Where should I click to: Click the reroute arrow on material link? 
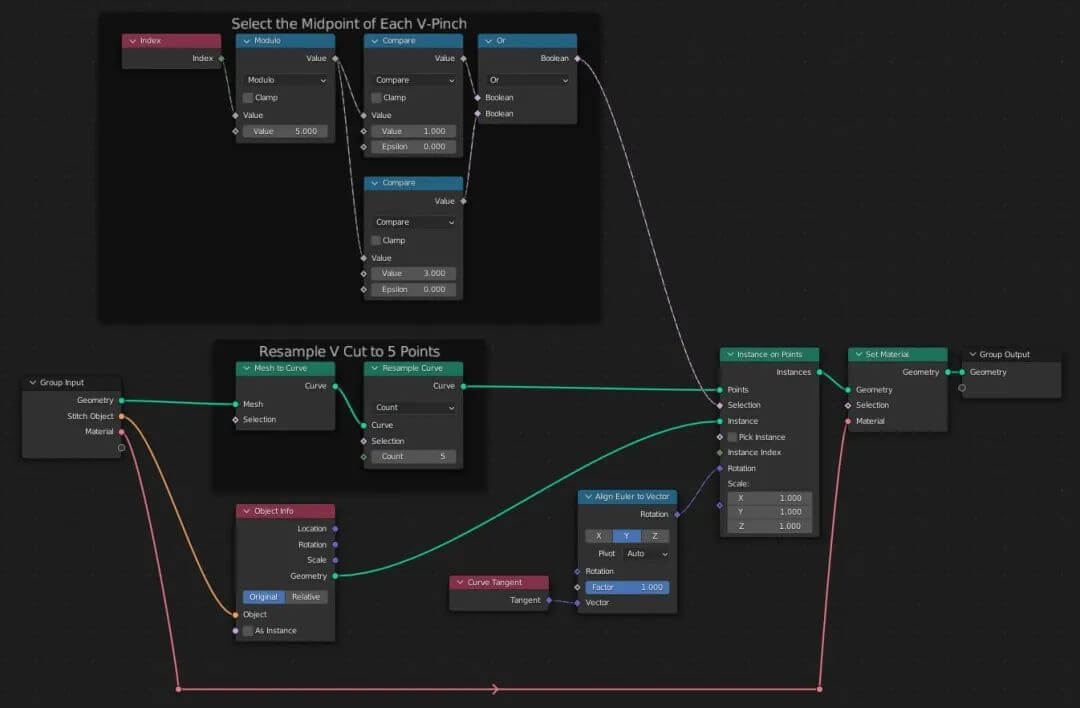[x=495, y=689]
